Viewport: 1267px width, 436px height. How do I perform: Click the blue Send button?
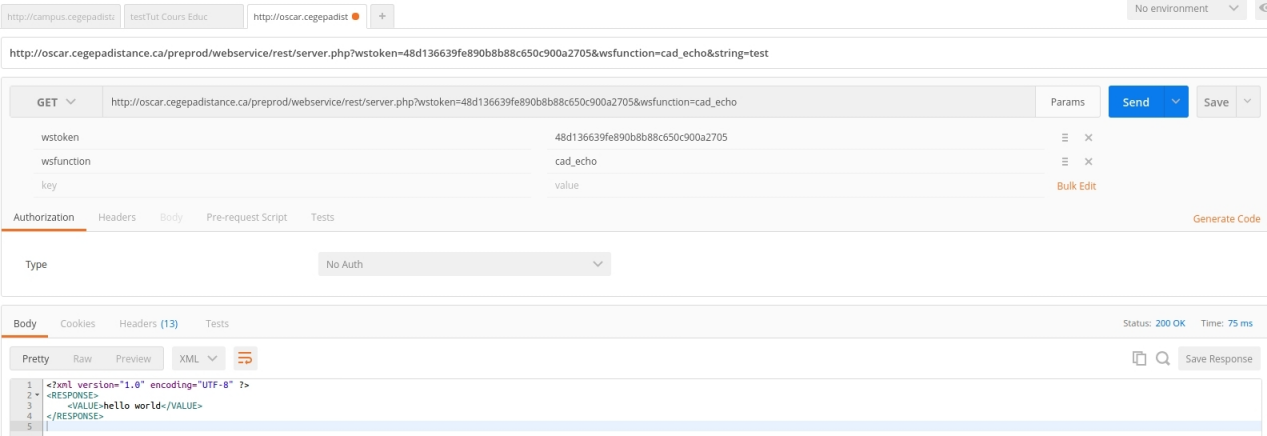1136,102
